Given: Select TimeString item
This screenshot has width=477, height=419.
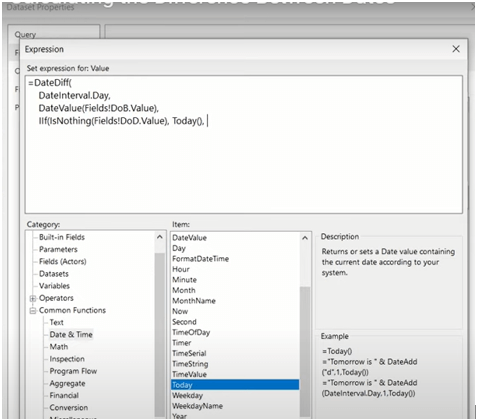Looking at the screenshot, I should pyautogui.click(x=190, y=364).
